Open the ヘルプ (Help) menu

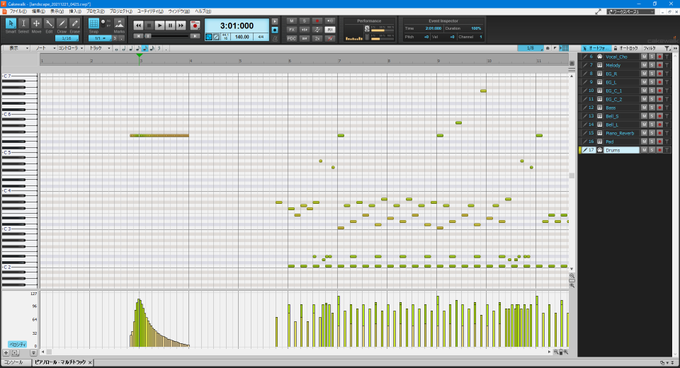(203, 11)
